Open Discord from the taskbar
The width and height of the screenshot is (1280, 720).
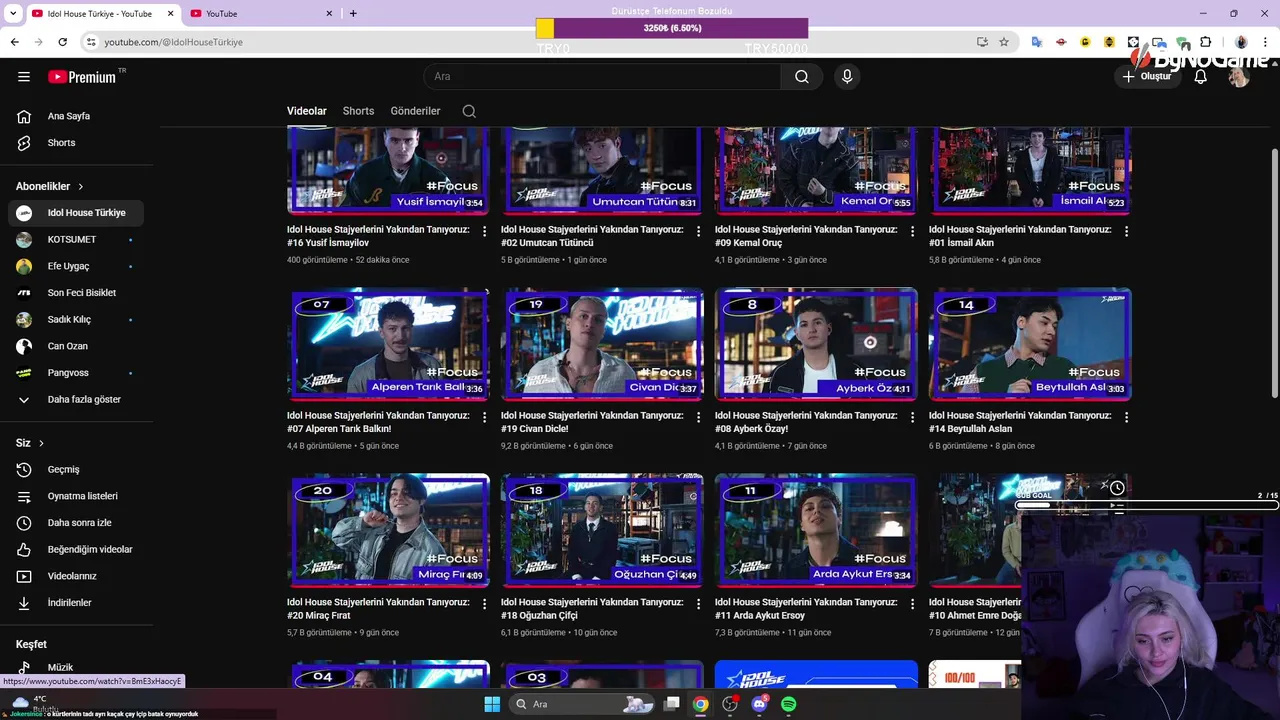[x=759, y=704]
